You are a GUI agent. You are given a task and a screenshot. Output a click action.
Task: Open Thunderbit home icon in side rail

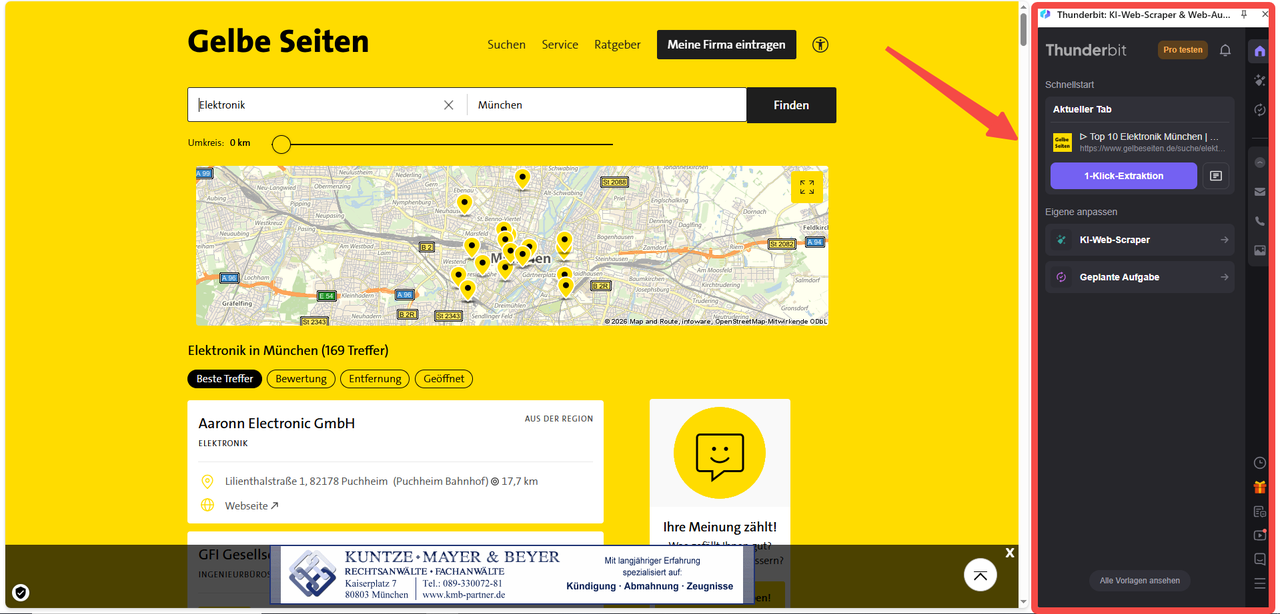point(1260,51)
